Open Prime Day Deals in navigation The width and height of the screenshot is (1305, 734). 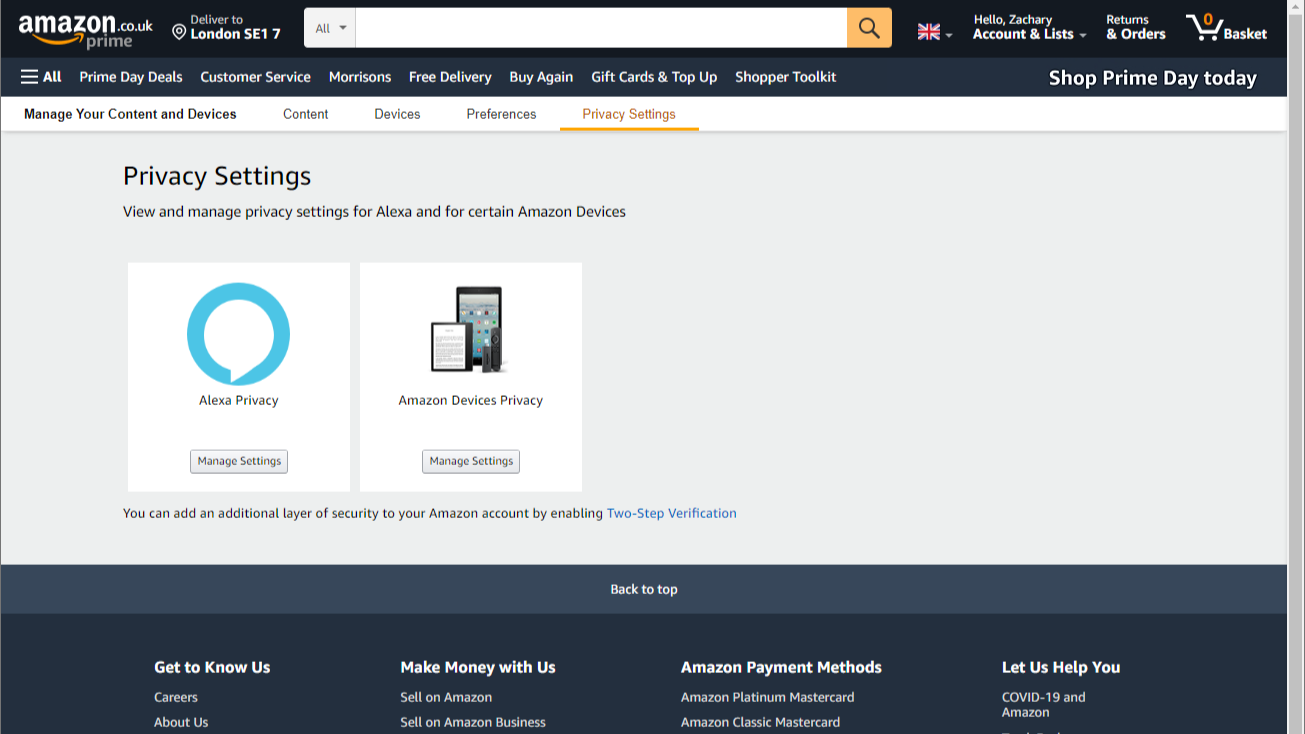[131, 77]
